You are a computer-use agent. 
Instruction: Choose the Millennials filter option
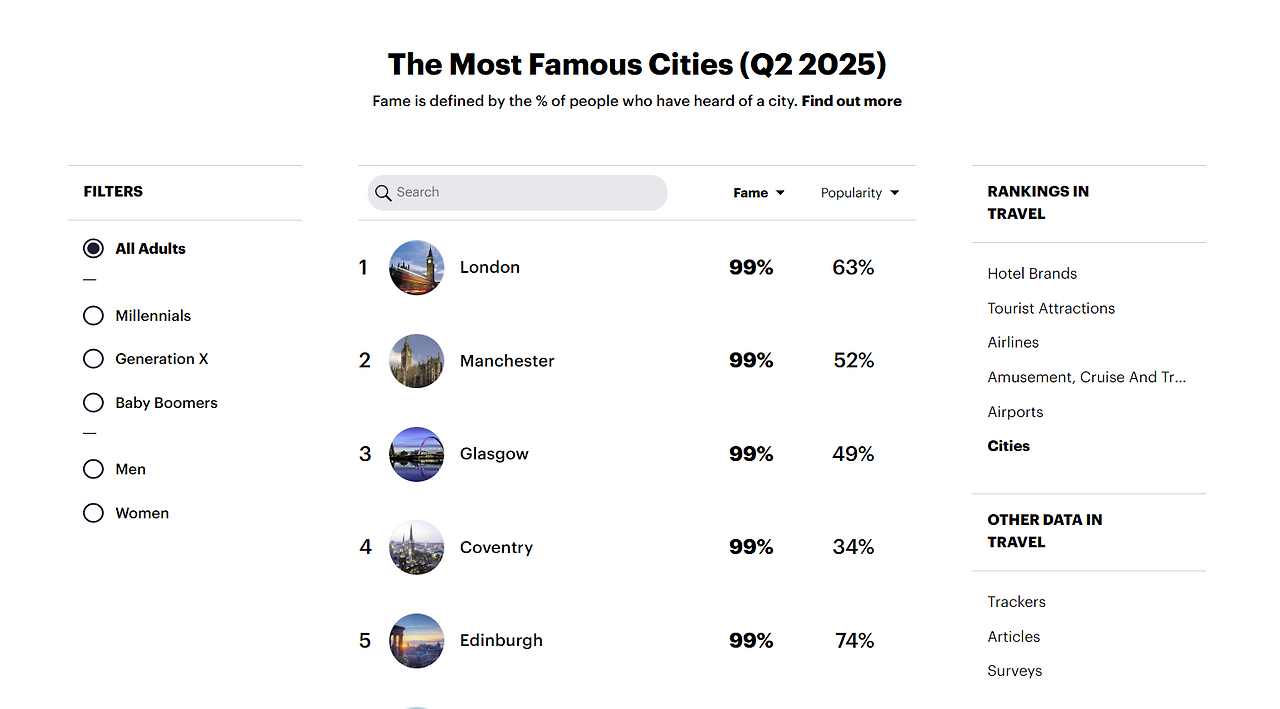click(94, 316)
